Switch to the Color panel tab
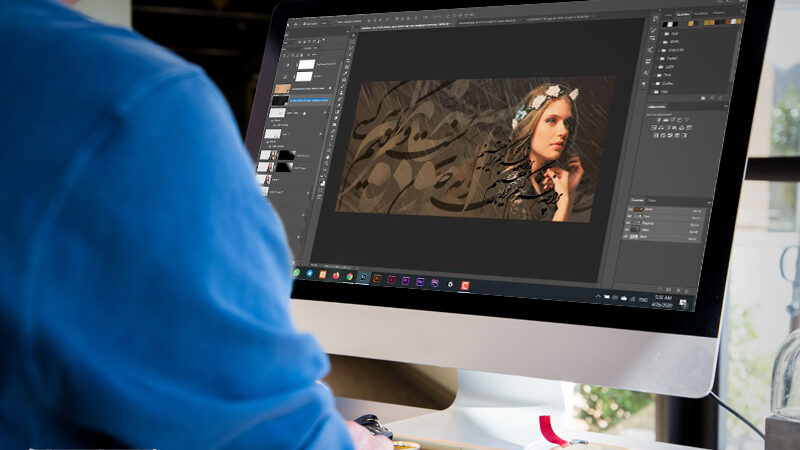 (x=668, y=15)
